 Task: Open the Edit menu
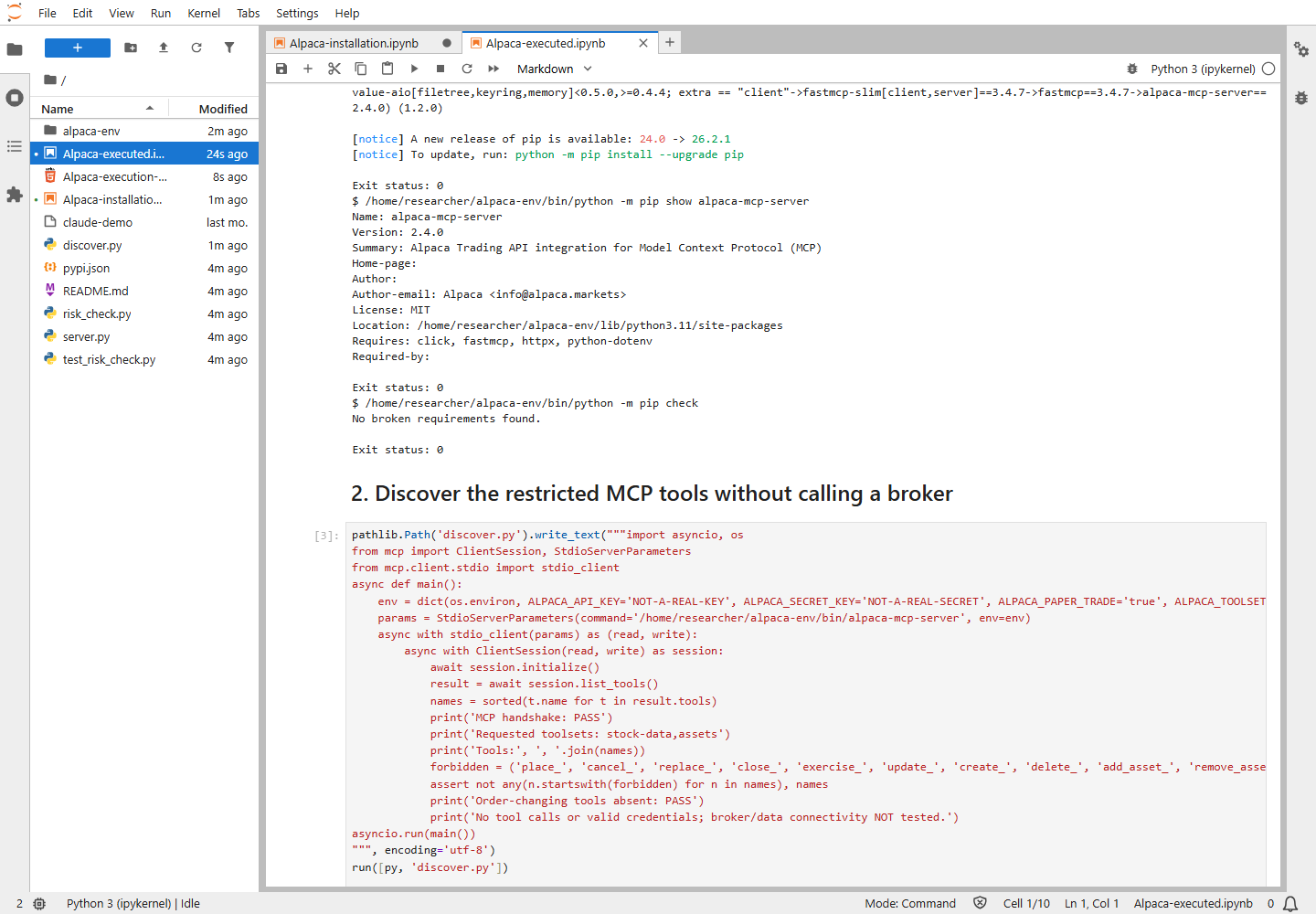(x=82, y=13)
